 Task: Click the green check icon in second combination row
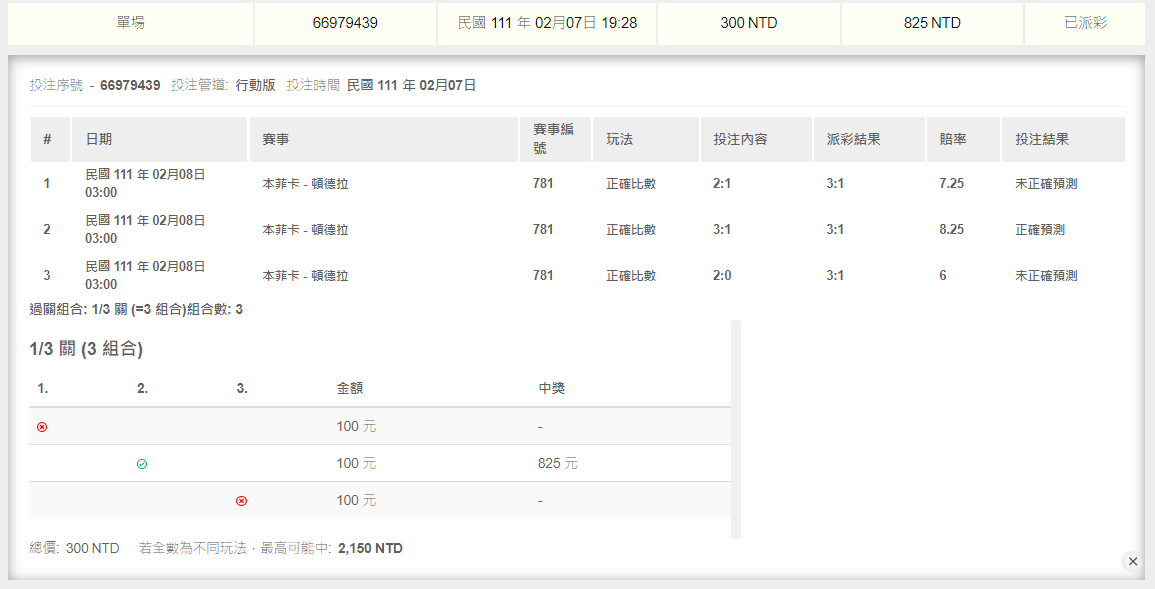[142, 464]
